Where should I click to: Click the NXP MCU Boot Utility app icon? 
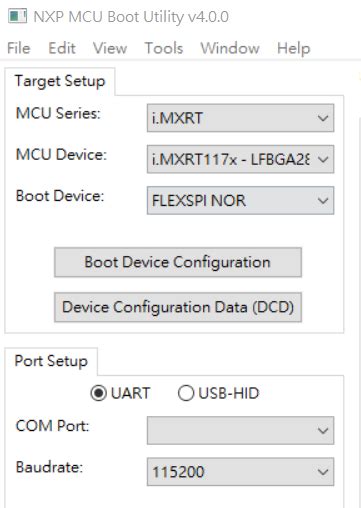[17, 16]
